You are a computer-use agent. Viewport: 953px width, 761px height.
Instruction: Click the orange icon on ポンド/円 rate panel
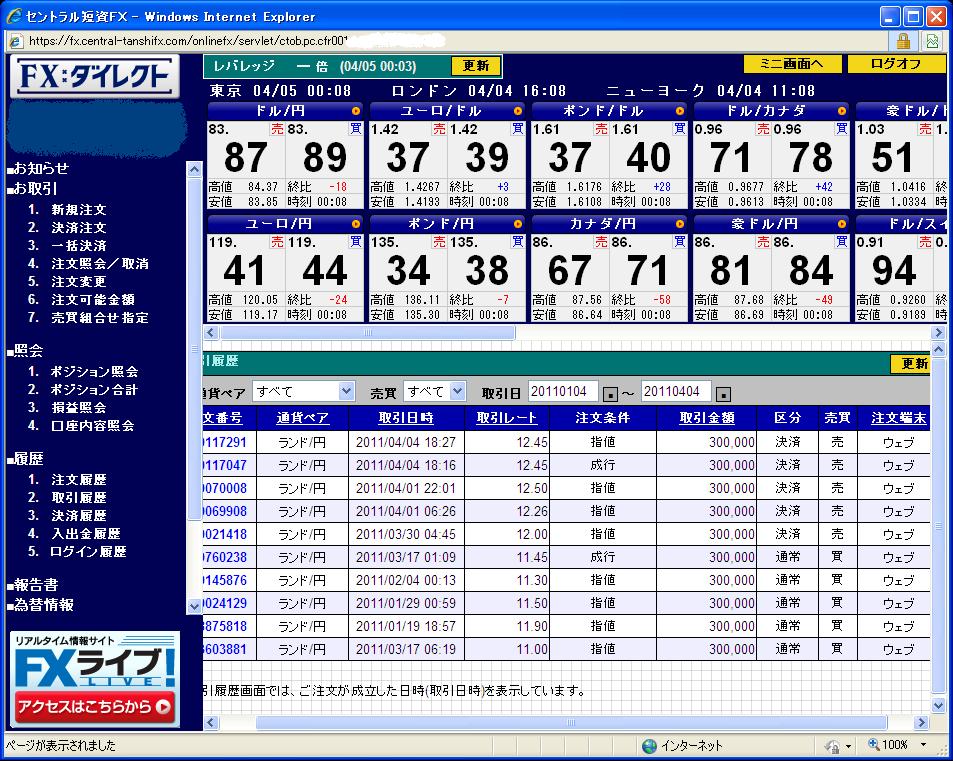(x=518, y=224)
